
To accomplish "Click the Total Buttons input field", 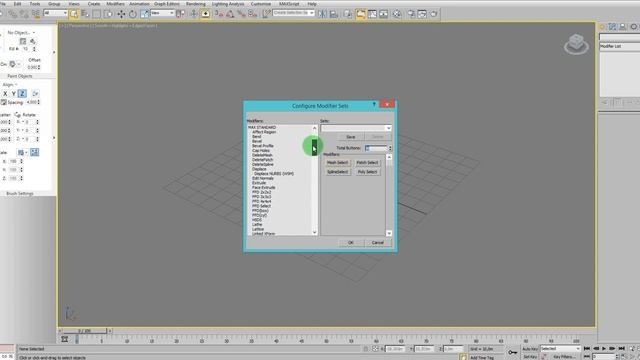I will point(376,148).
